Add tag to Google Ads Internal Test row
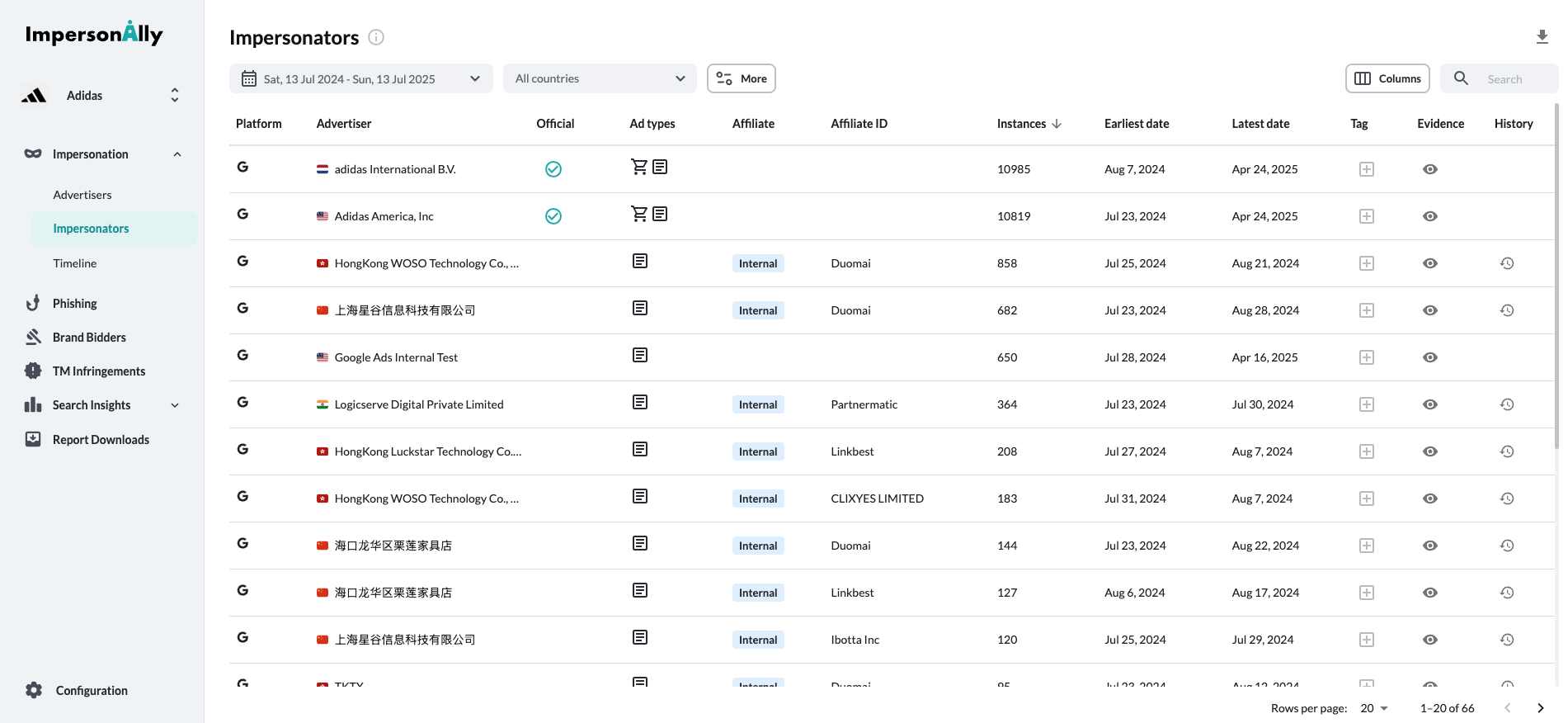The height and width of the screenshot is (723, 1568). point(1366,357)
